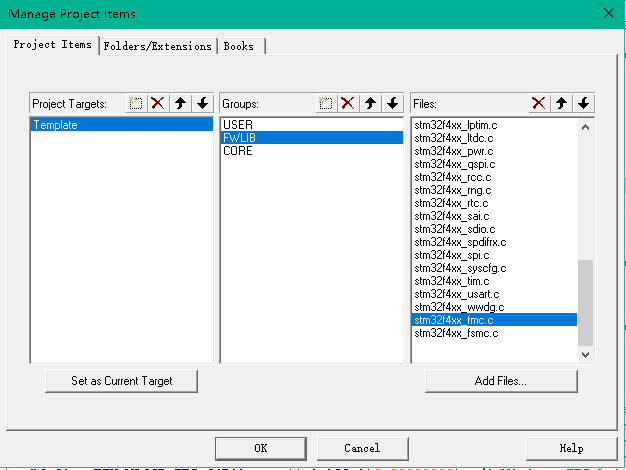Select file stm32f4xx_ltdc.c
This screenshot has width=626, height=470.
tap(494, 138)
